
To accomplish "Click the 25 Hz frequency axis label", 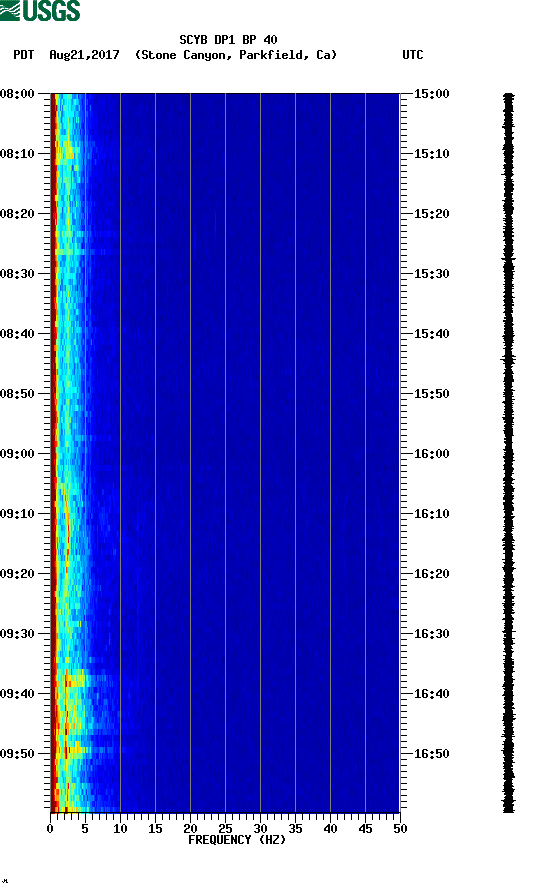I will tap(225, 829).
